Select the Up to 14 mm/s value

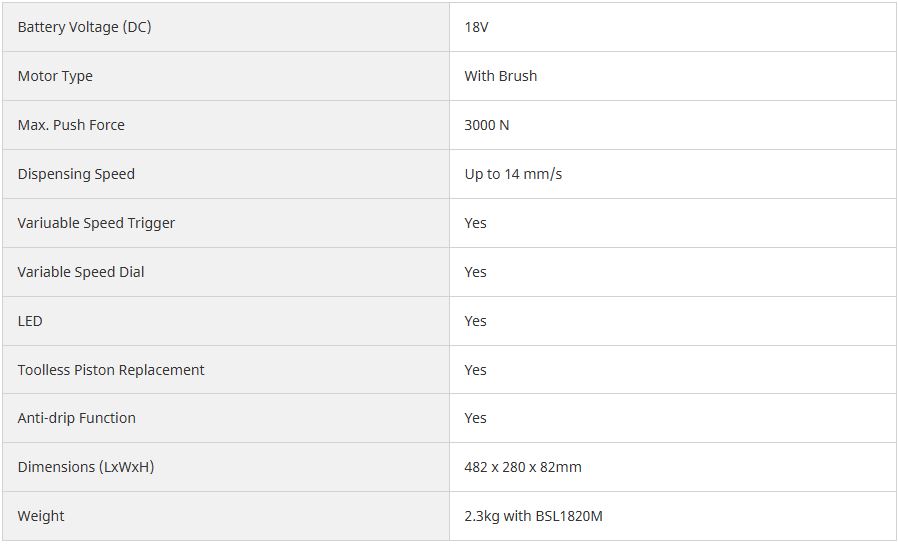(x=513, y=174)
